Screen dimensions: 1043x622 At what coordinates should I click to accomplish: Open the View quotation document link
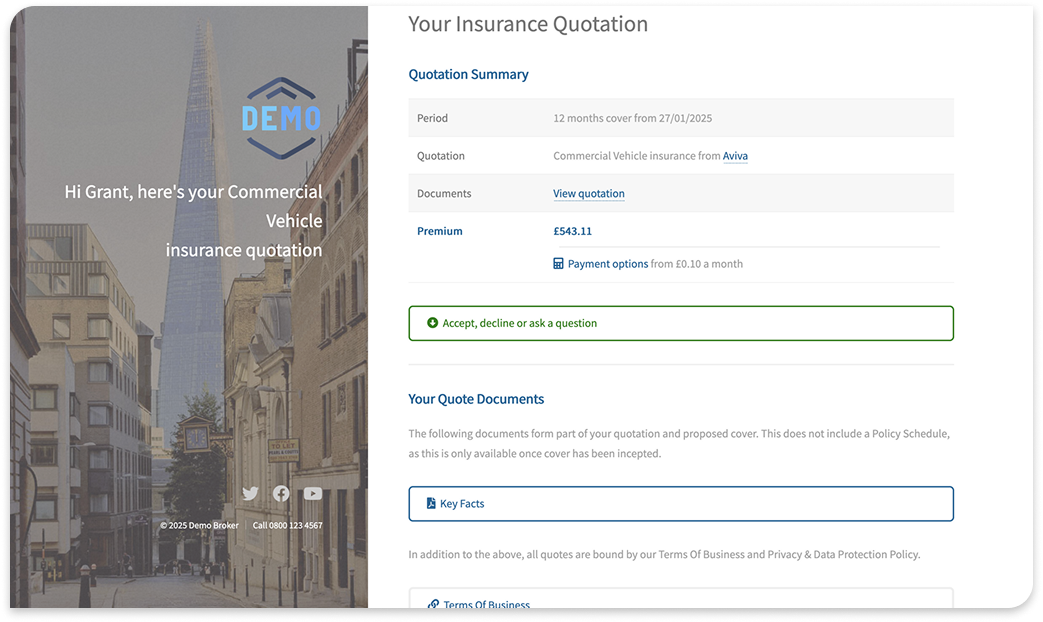tap(588, 194)
